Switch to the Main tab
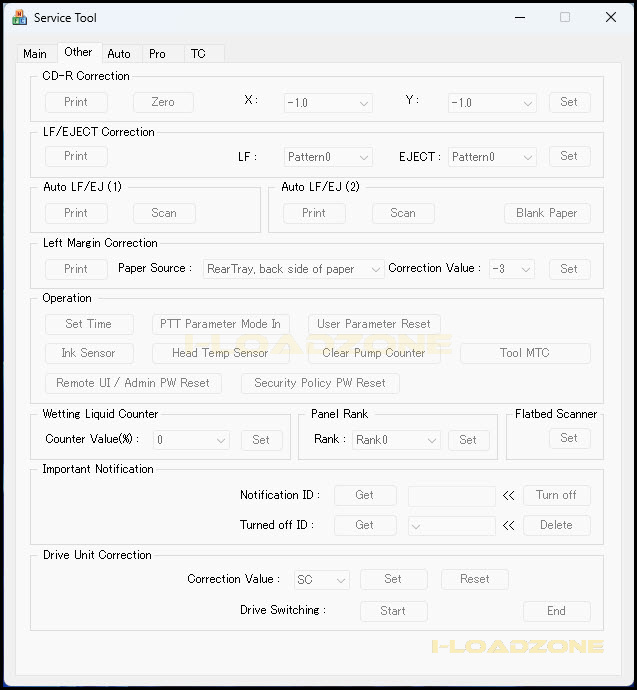 click(x=35, y=54)
